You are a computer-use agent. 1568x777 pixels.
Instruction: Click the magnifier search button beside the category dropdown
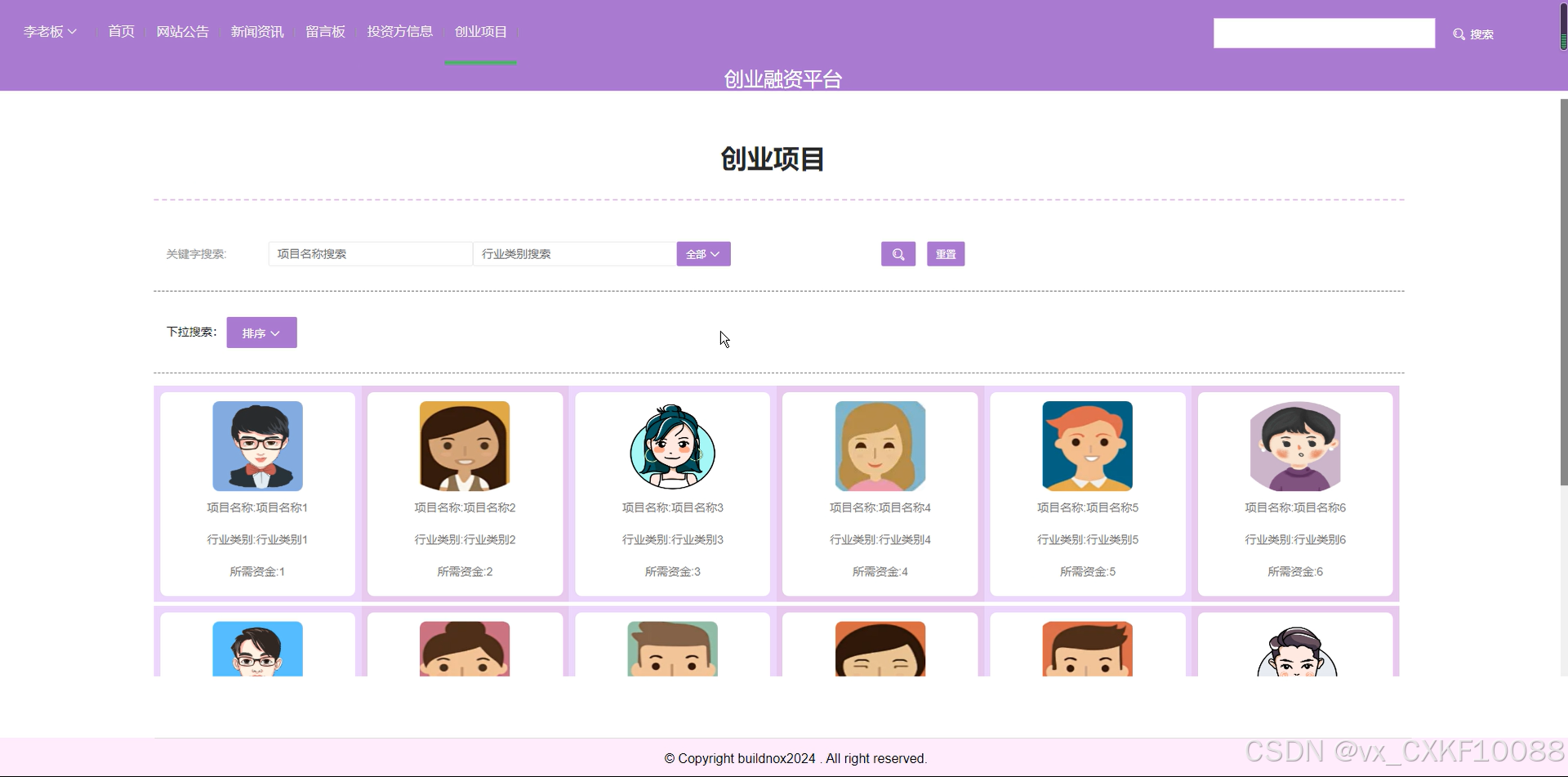click(898, 254)
